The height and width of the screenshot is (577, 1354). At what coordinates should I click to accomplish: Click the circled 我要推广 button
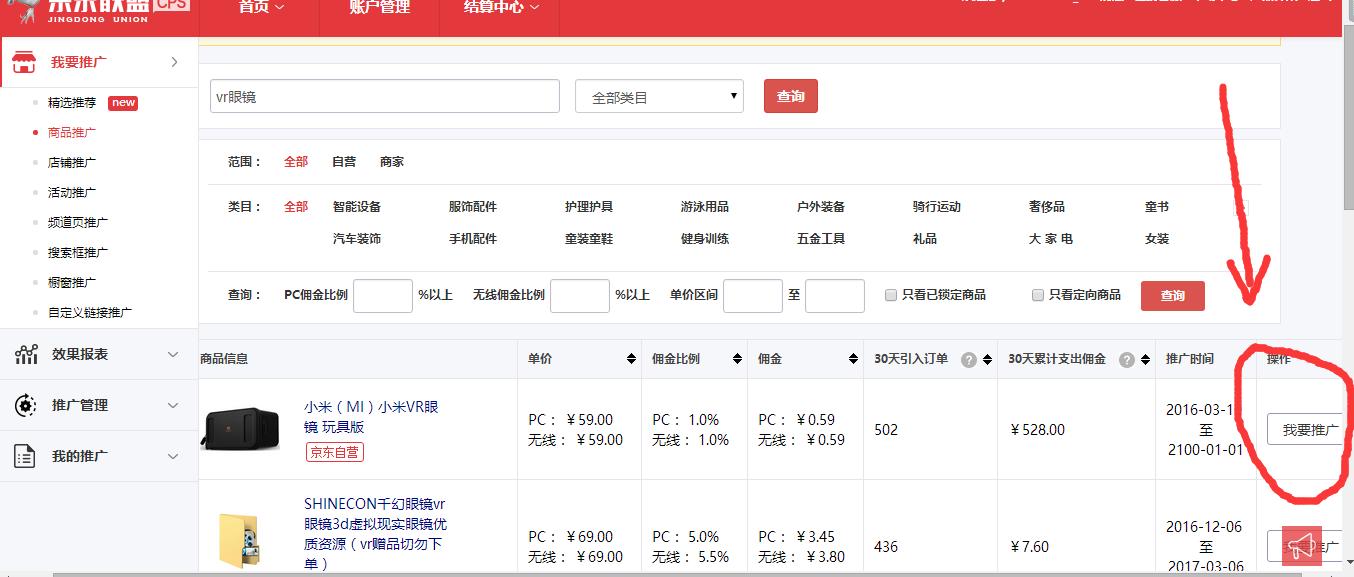(x=1303, y=429)
